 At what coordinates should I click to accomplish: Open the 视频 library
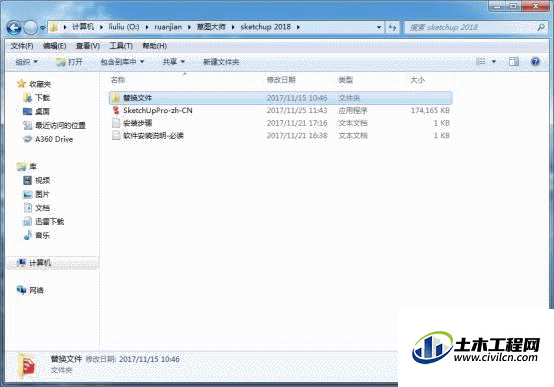tap(42, 181)
